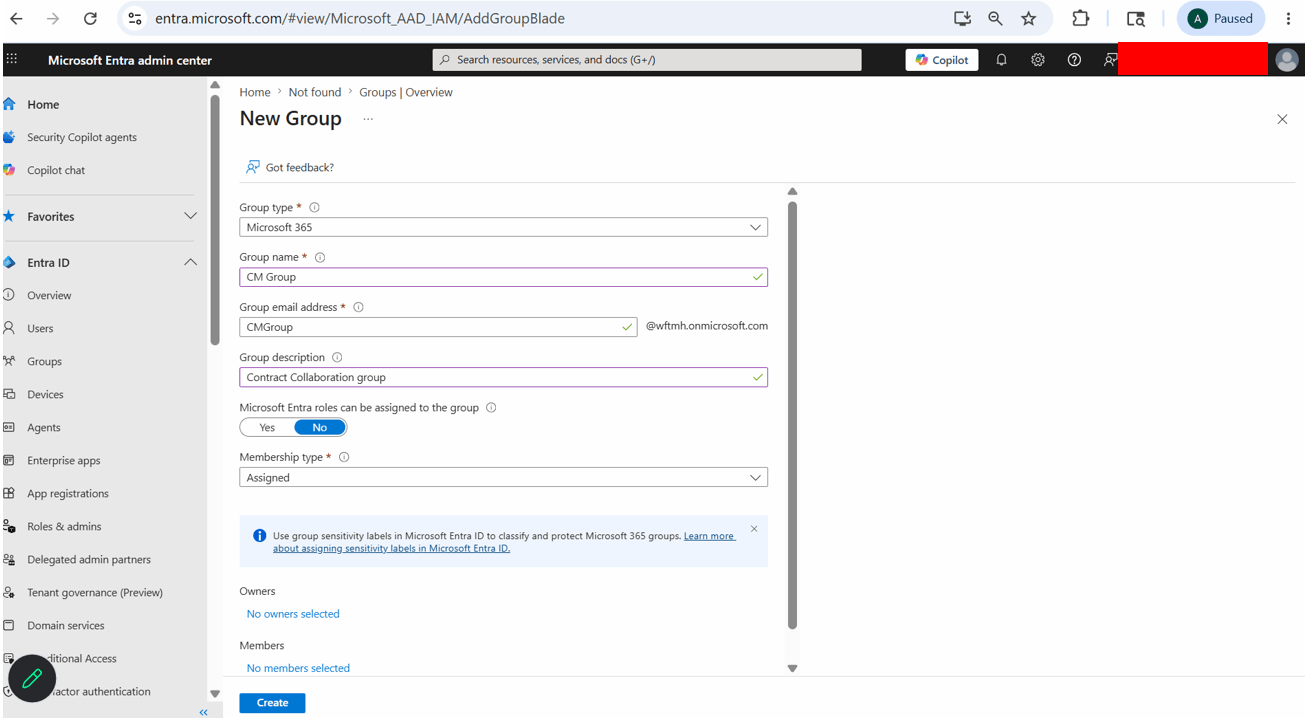Click the install app icon in address bar

(x=962, y=18)
